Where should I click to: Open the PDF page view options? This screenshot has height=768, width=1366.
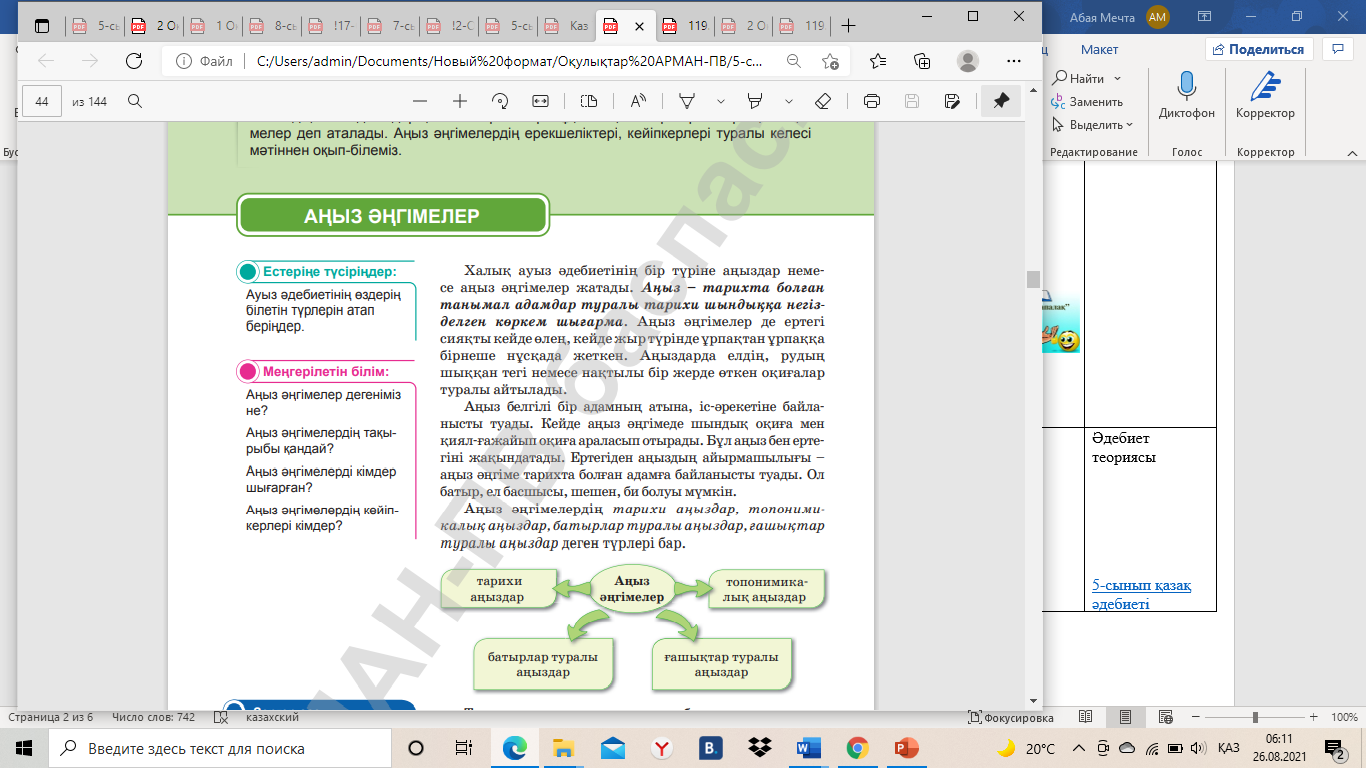tap(589, 101)
